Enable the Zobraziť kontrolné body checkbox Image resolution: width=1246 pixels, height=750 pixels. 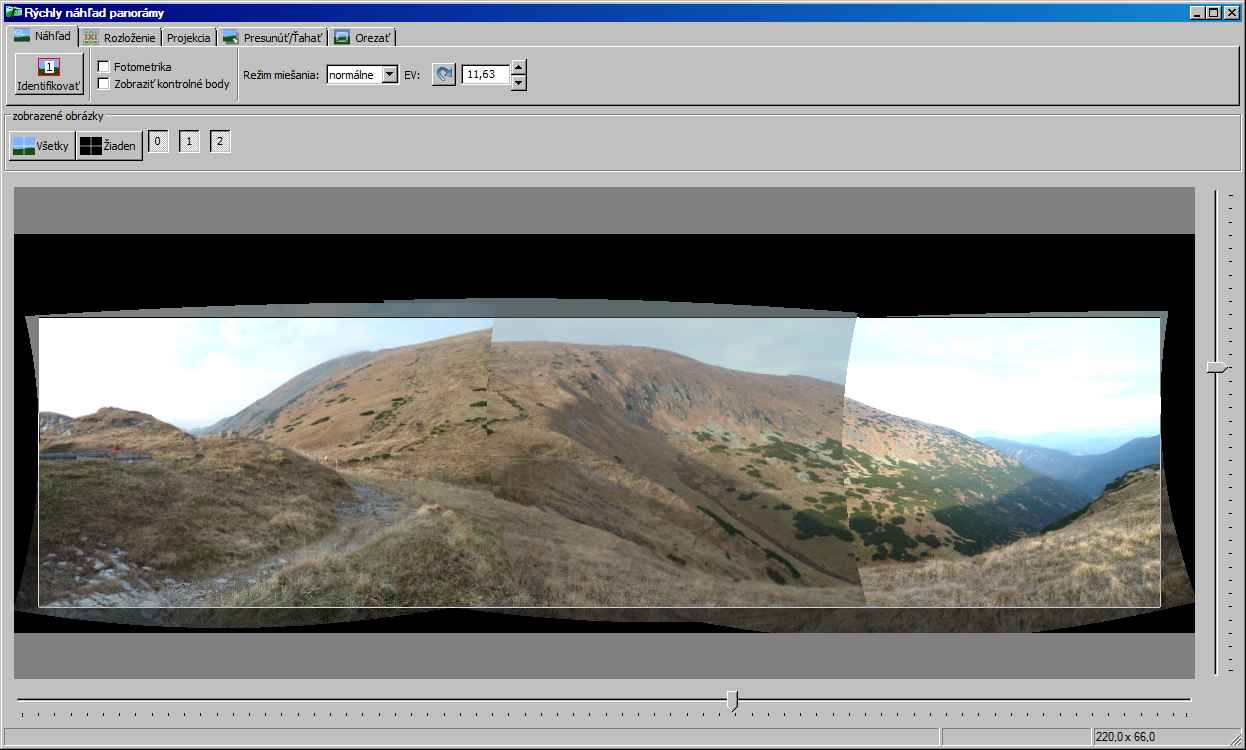103,84
